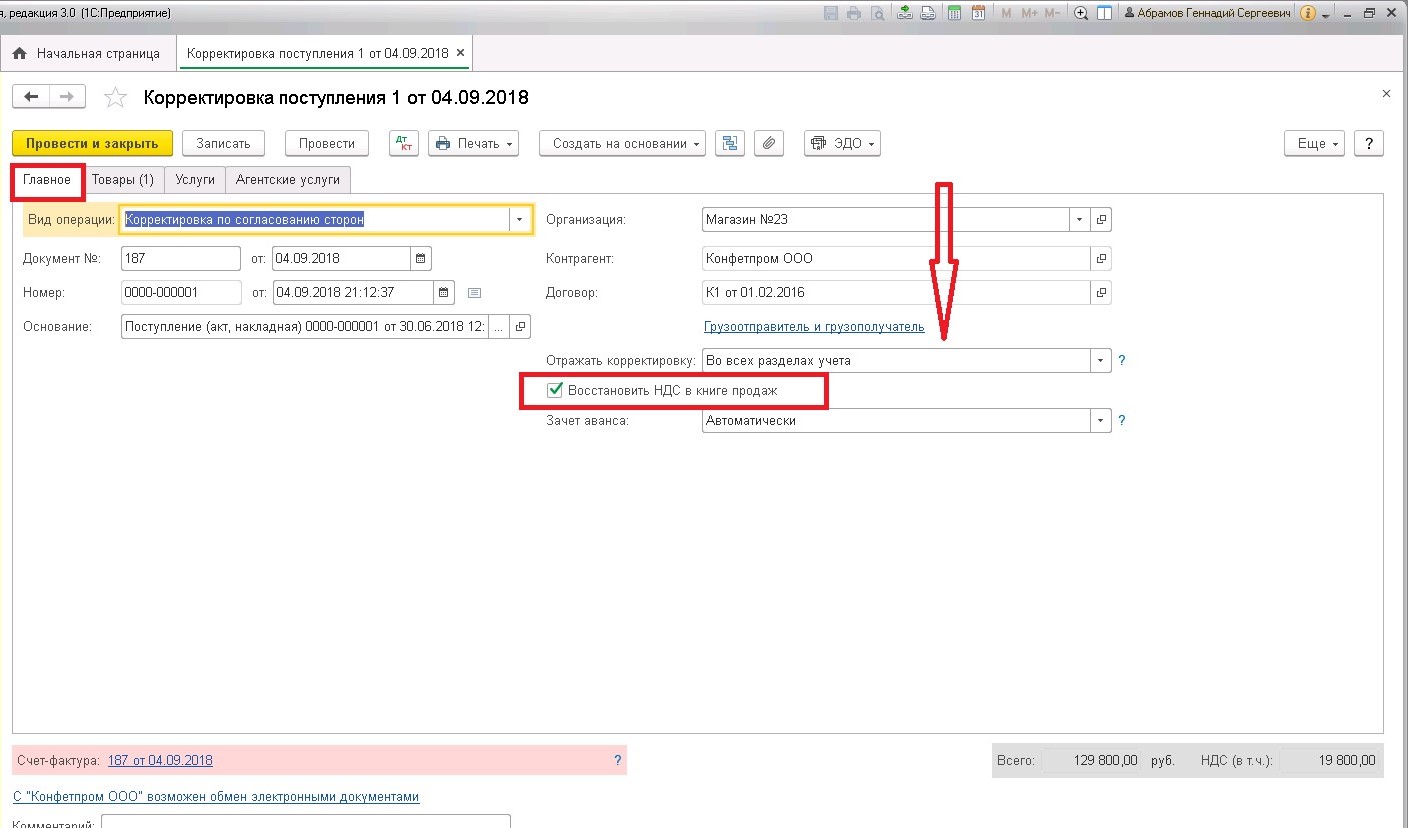Open the Печать dropdown menu
The height and width of the screenshot is (828, 1408).
474,144
